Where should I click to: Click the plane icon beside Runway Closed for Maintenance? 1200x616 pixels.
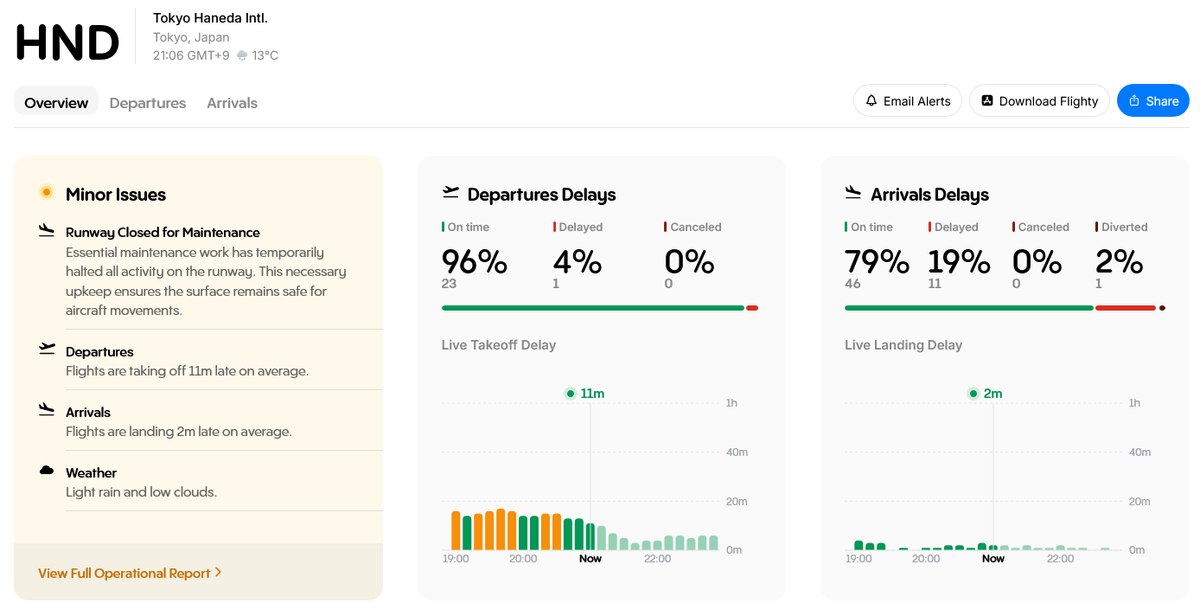(46, 231)
